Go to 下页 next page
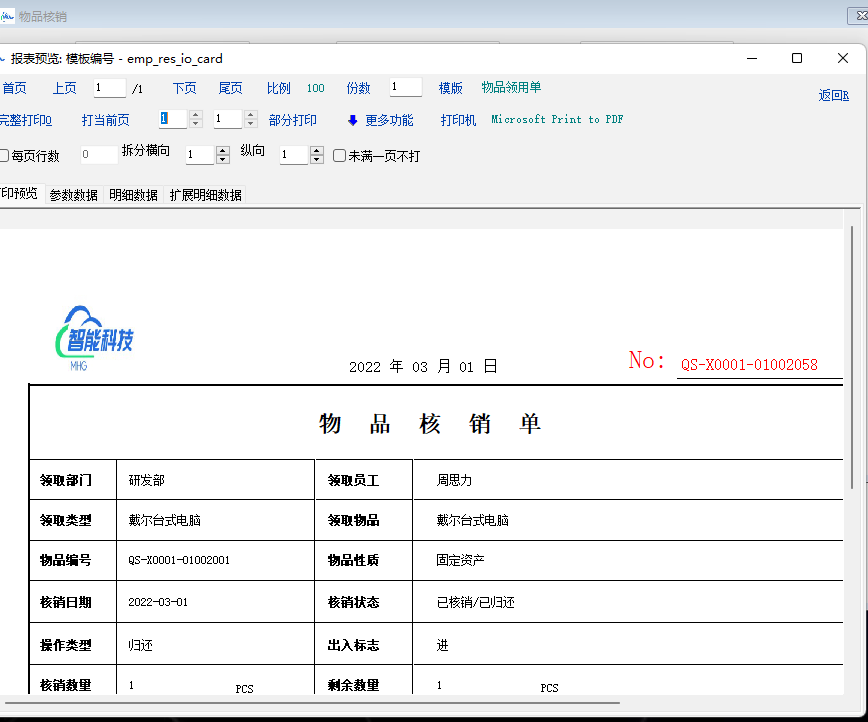 click(184, 88)
